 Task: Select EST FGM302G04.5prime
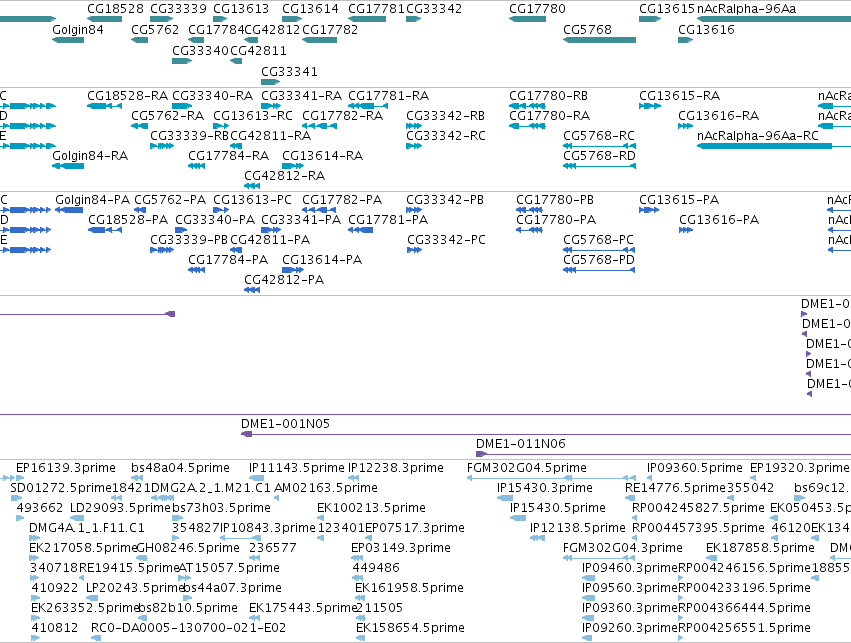coord(526,468)
